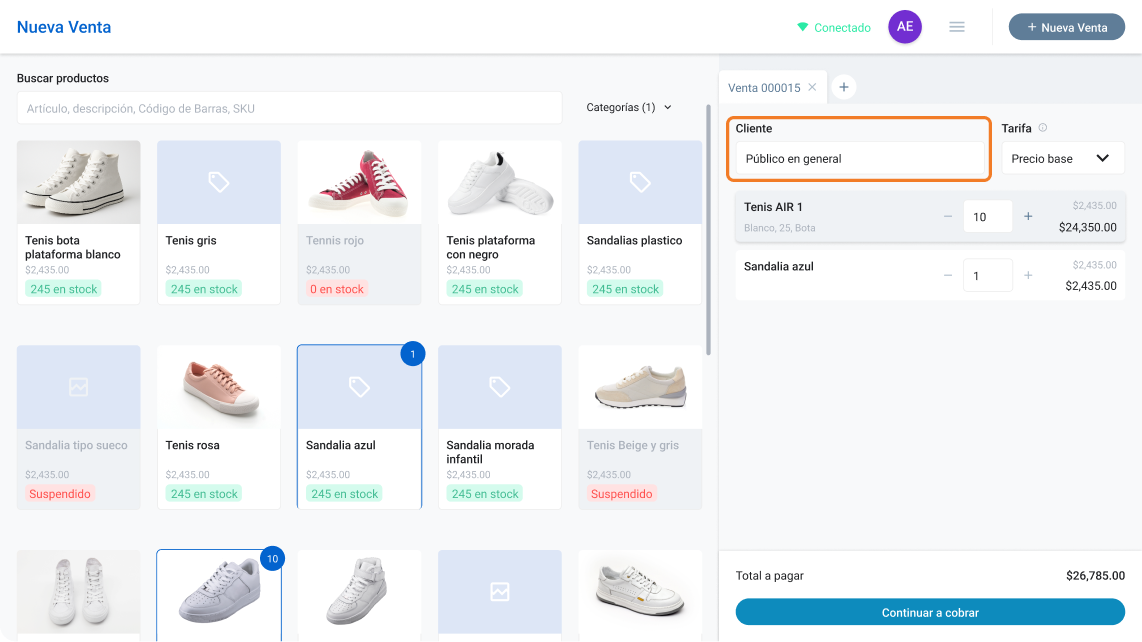1142x642 pixels.
Task: Increase quantity for Sandalia azul in cart
Action: (x=1028, y=275)
